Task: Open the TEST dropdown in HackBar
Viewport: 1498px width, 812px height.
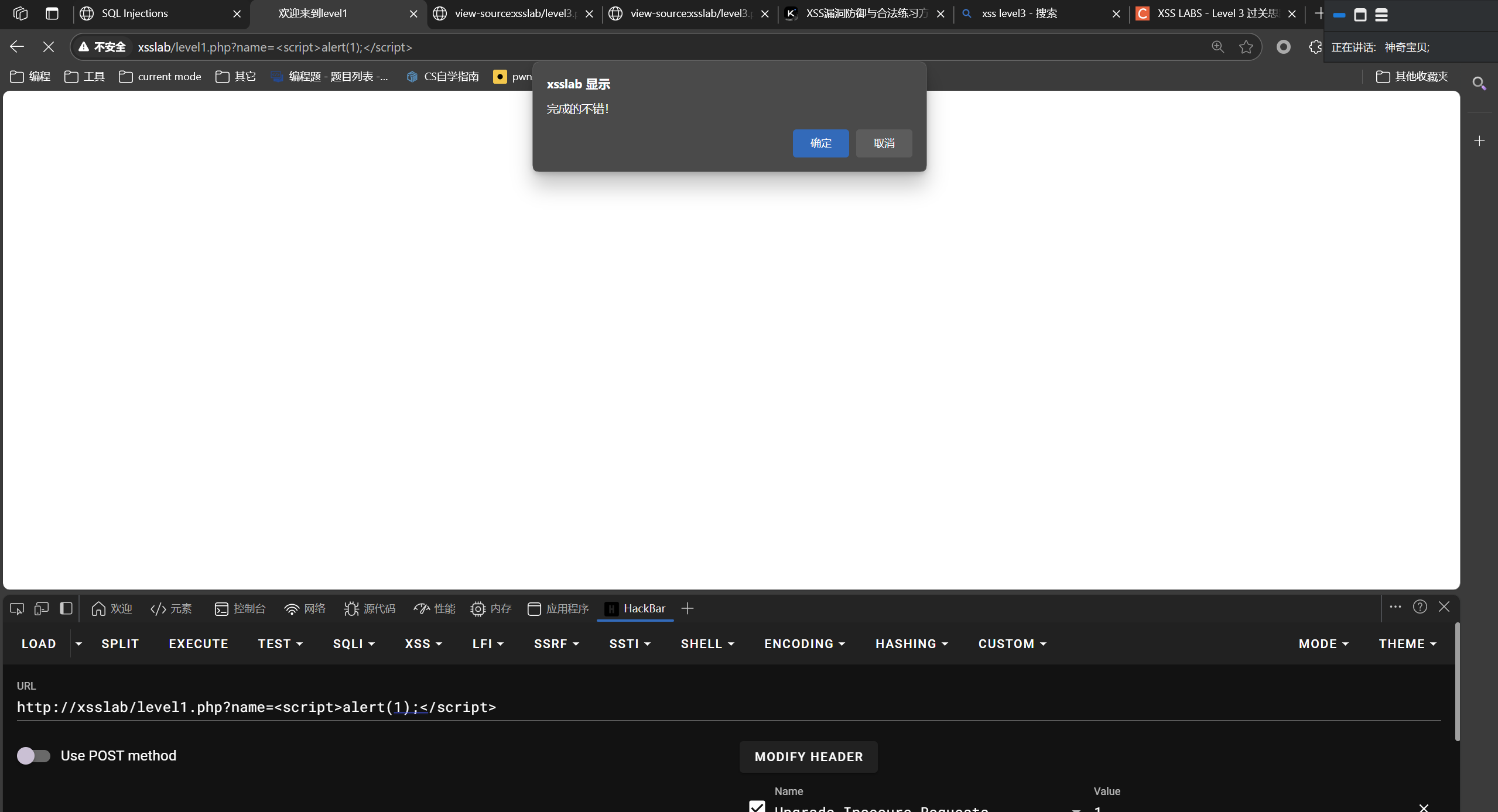Action: tap(280, 644)
